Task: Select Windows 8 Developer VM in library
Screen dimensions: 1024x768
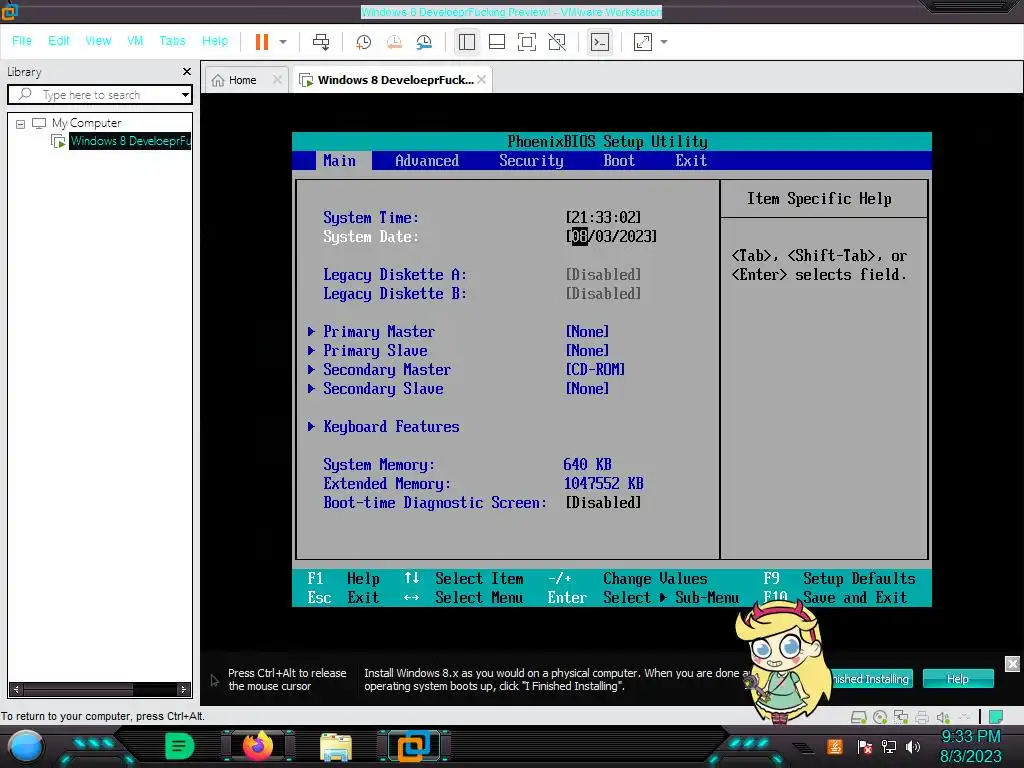Action: tap(130, 141)
